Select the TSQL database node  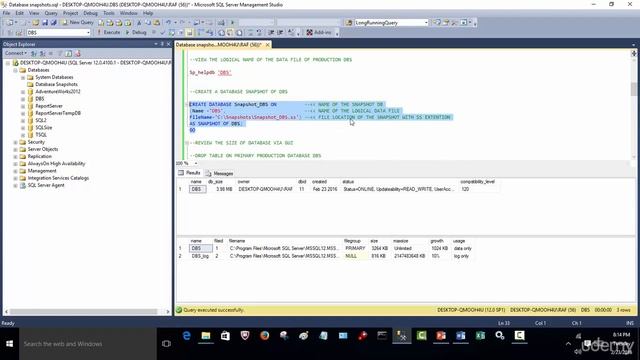point(41,135)
